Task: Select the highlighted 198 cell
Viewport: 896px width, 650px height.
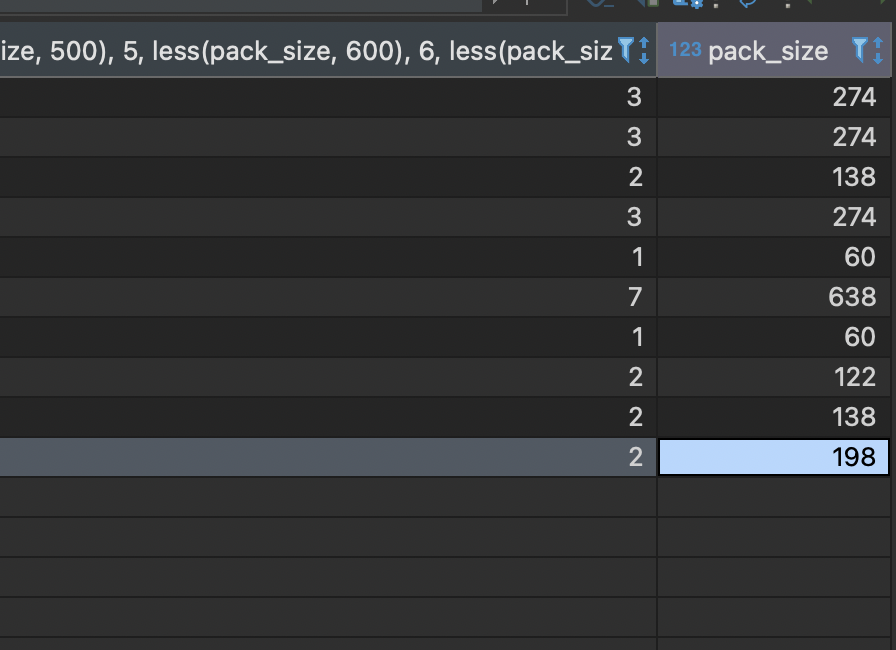Action: click(x=774, y=457)
